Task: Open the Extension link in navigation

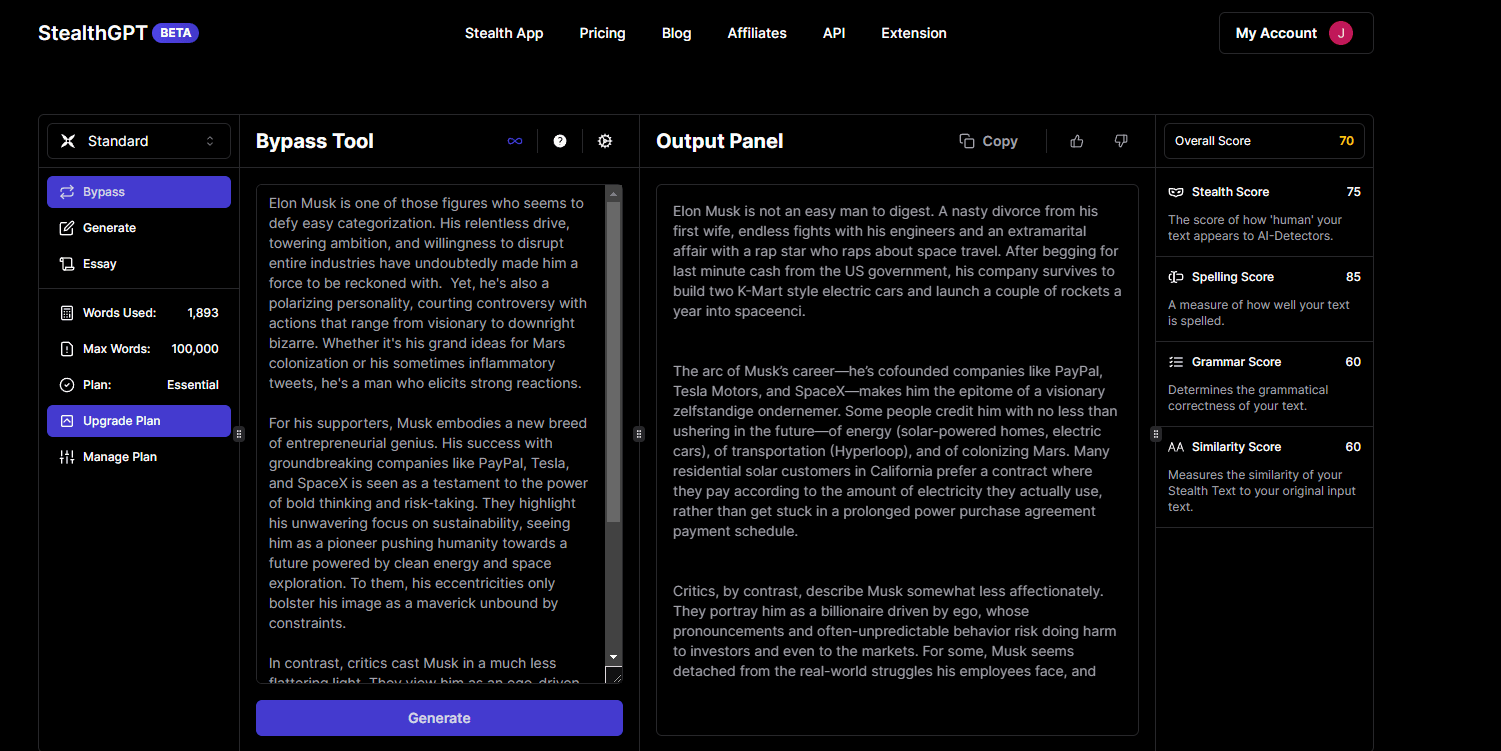Action: 913,33
